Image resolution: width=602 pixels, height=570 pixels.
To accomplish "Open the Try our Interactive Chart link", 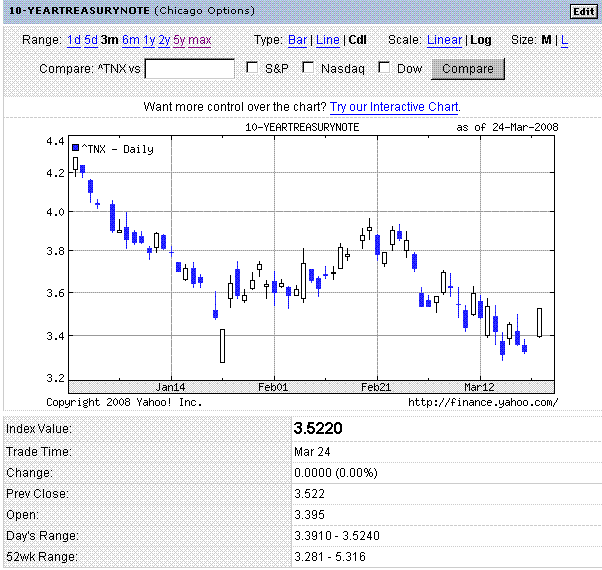I will point(395,106).
